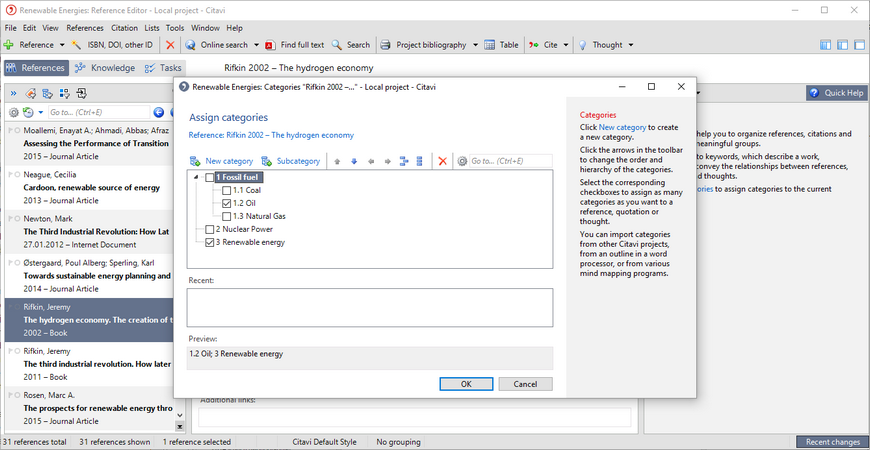Click the checklist selection icon in reference list toolbar
Image resolution: width=870 pixels, height=450 pixels.
coord(64,93)
